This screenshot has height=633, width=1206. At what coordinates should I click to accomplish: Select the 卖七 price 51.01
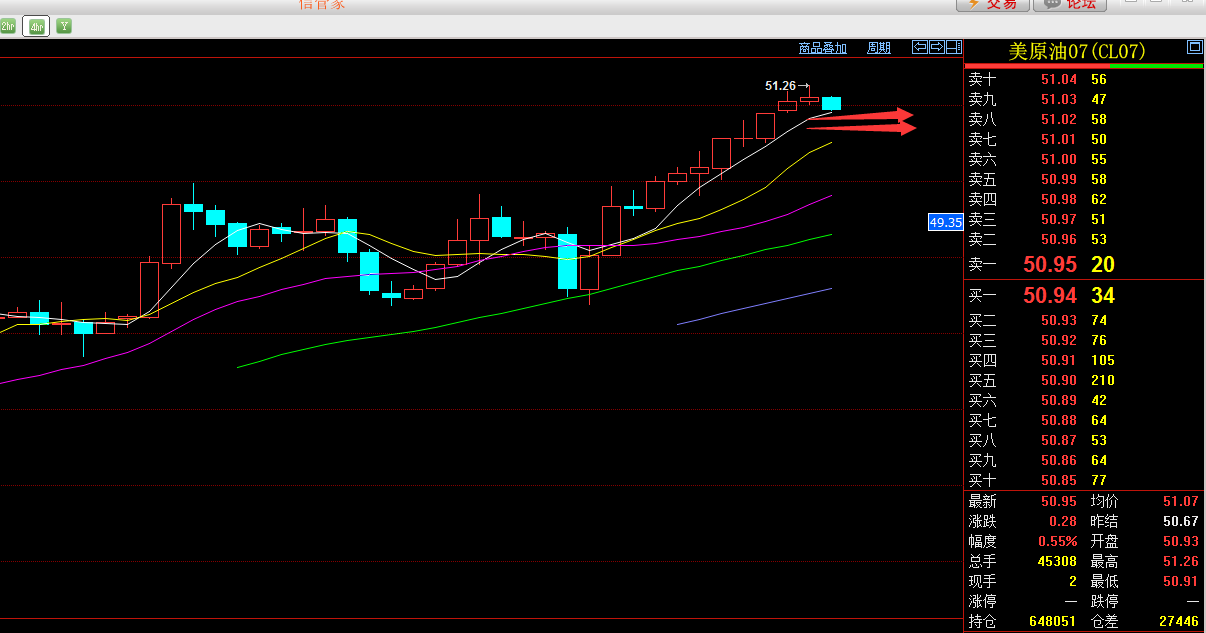click(1059, 139)
